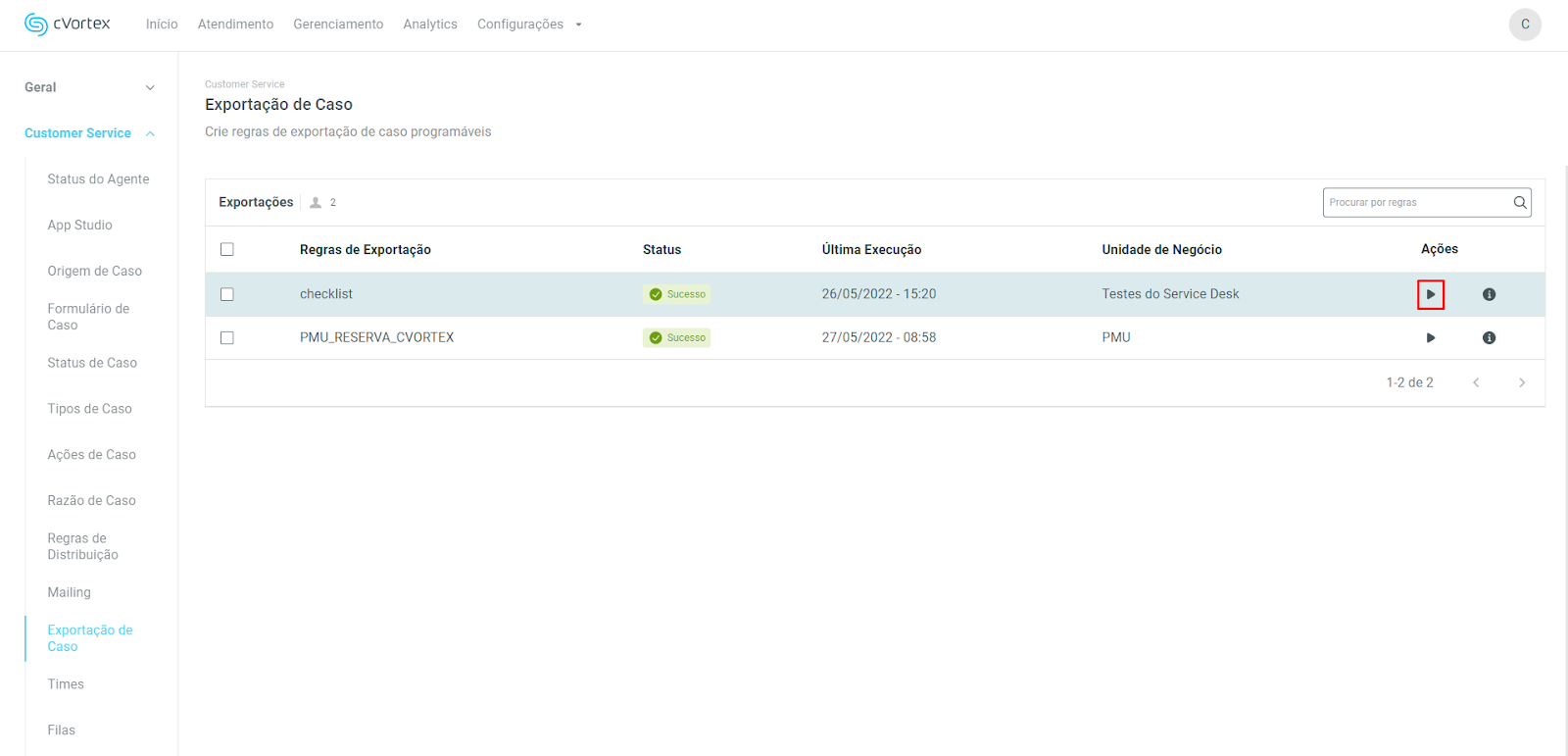Run the checklist export rule

coord(1430,294)
